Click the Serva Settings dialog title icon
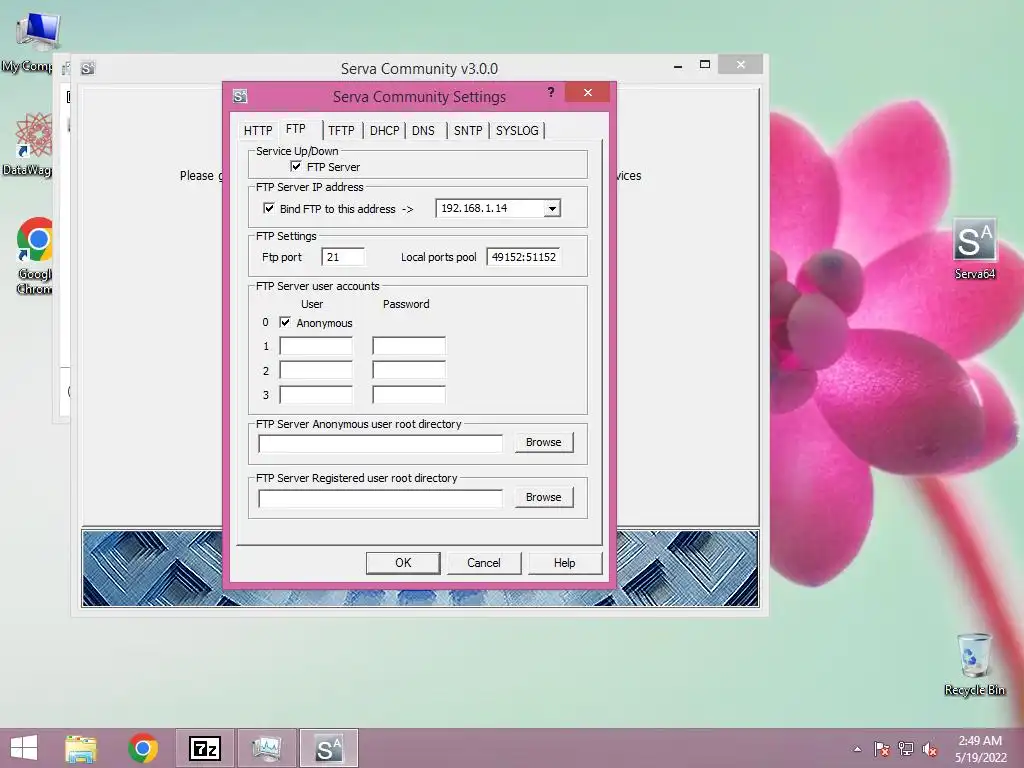This screenshot has width=1024, height=768. (240, 97)
